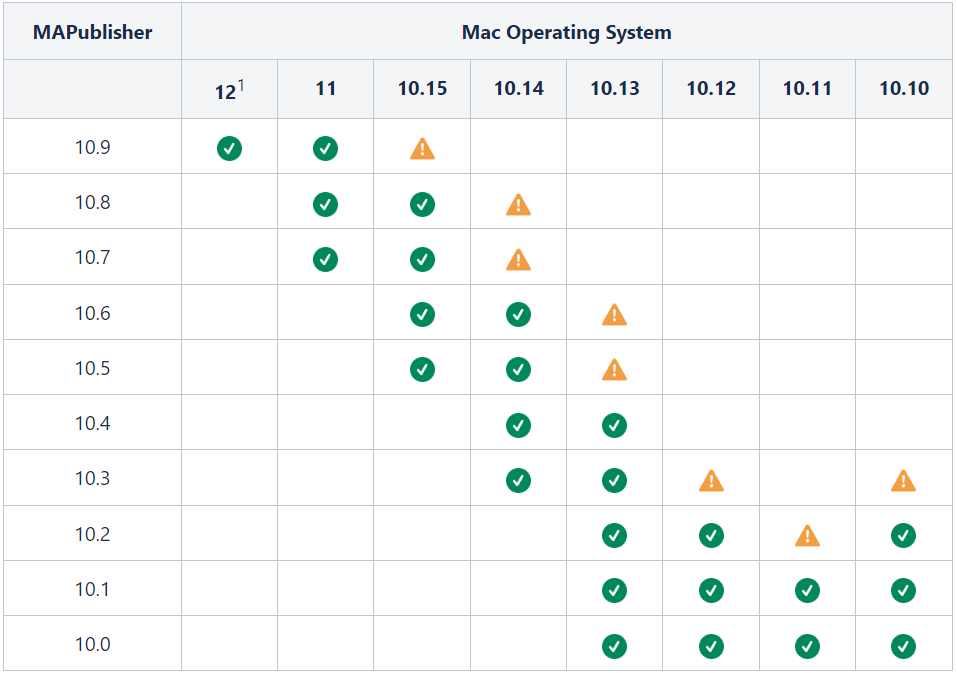Select the MAPublisher 10.3 row label
957x673 pixels.
pyautogui.click(x=92, y=478)
